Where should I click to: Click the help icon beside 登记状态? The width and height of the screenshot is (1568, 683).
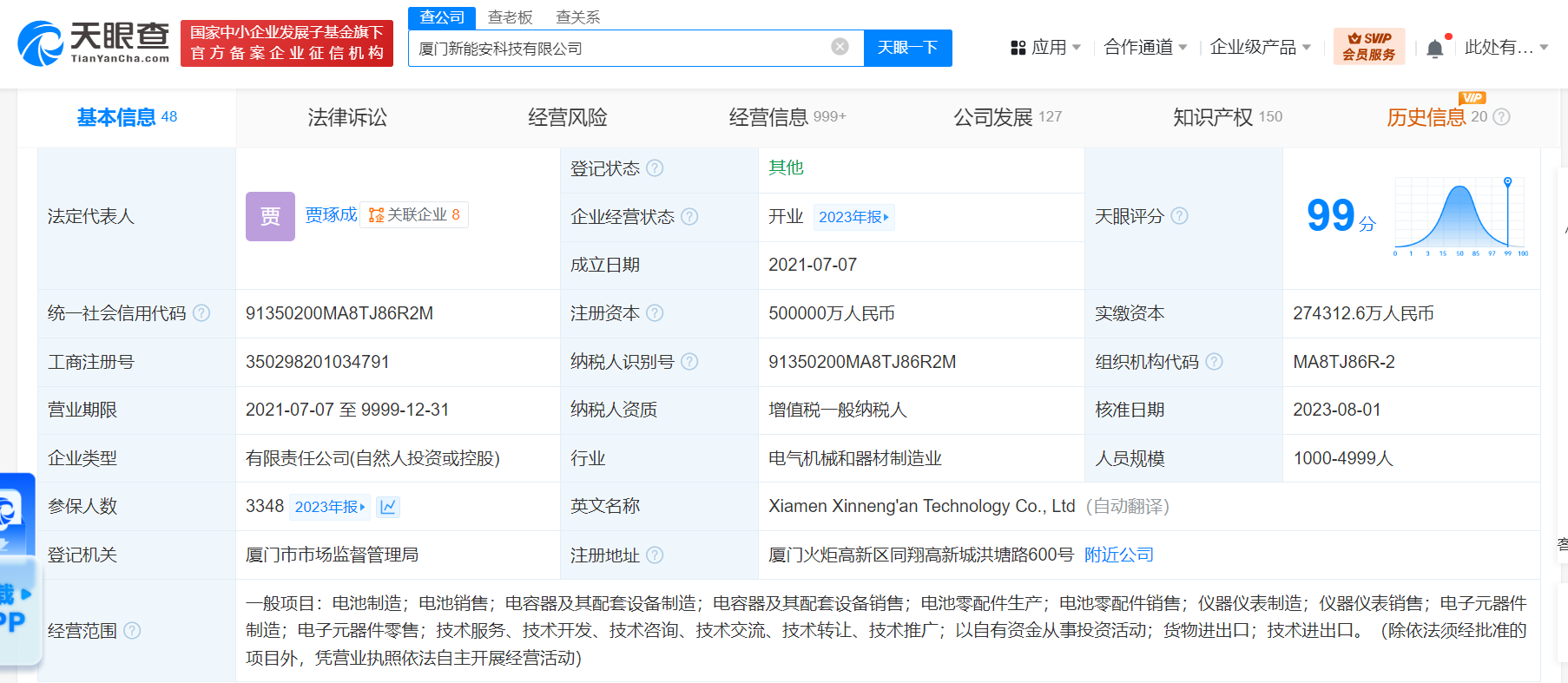[656, 168]
